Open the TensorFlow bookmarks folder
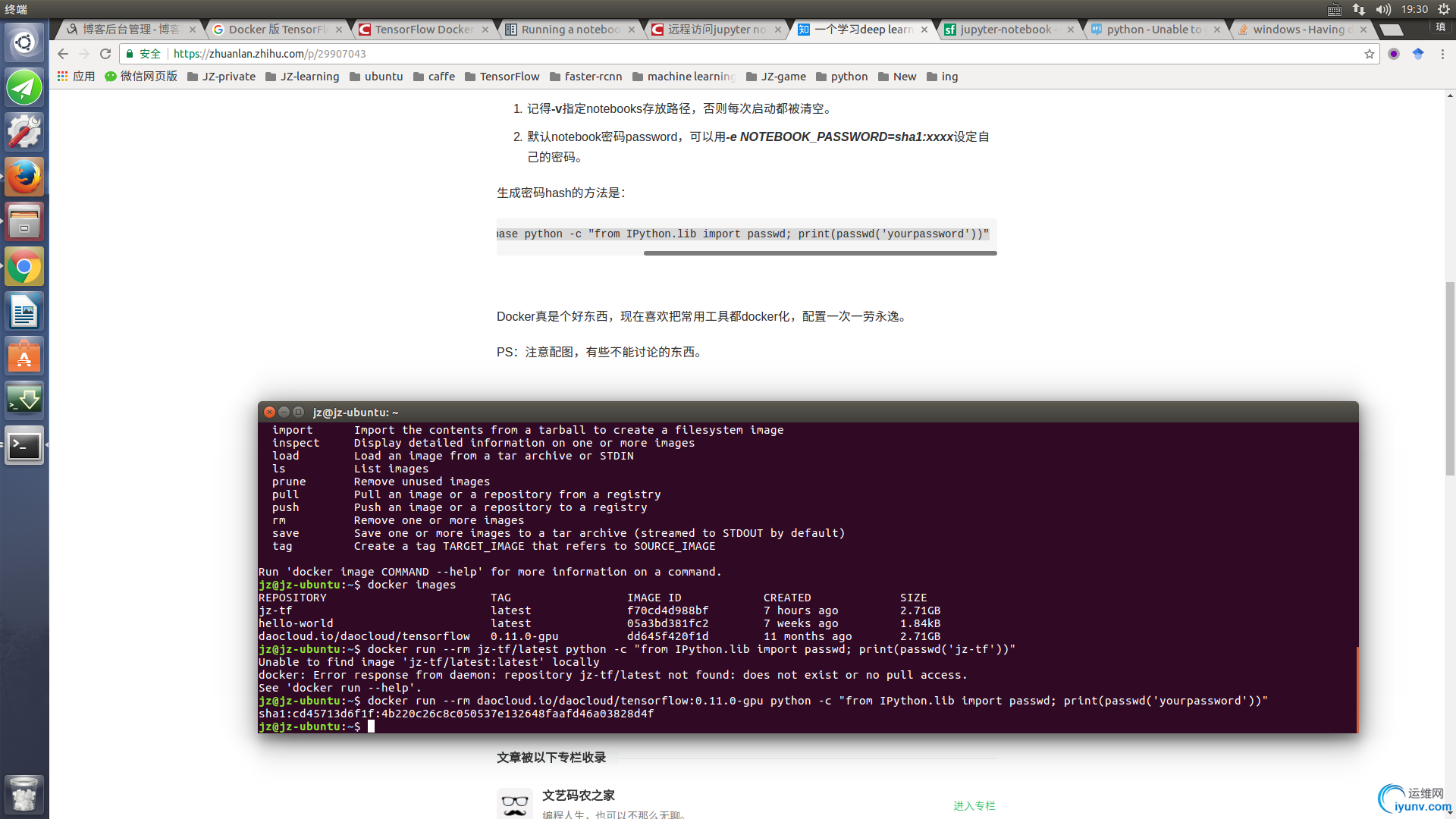This screenshot has height=819, width=1456. click(x=502, y=77)
